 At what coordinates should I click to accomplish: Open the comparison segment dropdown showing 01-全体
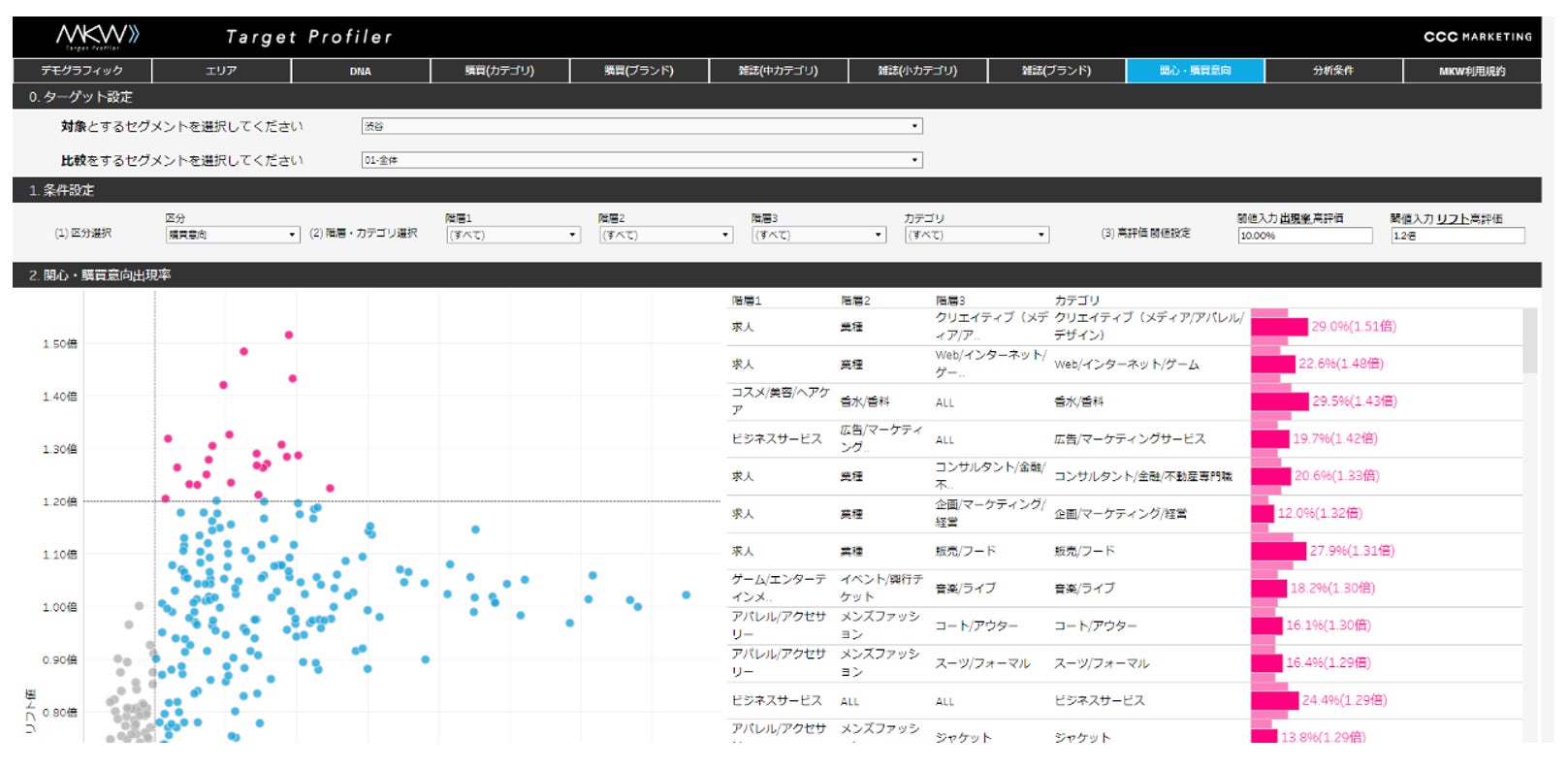click(642, 160)
